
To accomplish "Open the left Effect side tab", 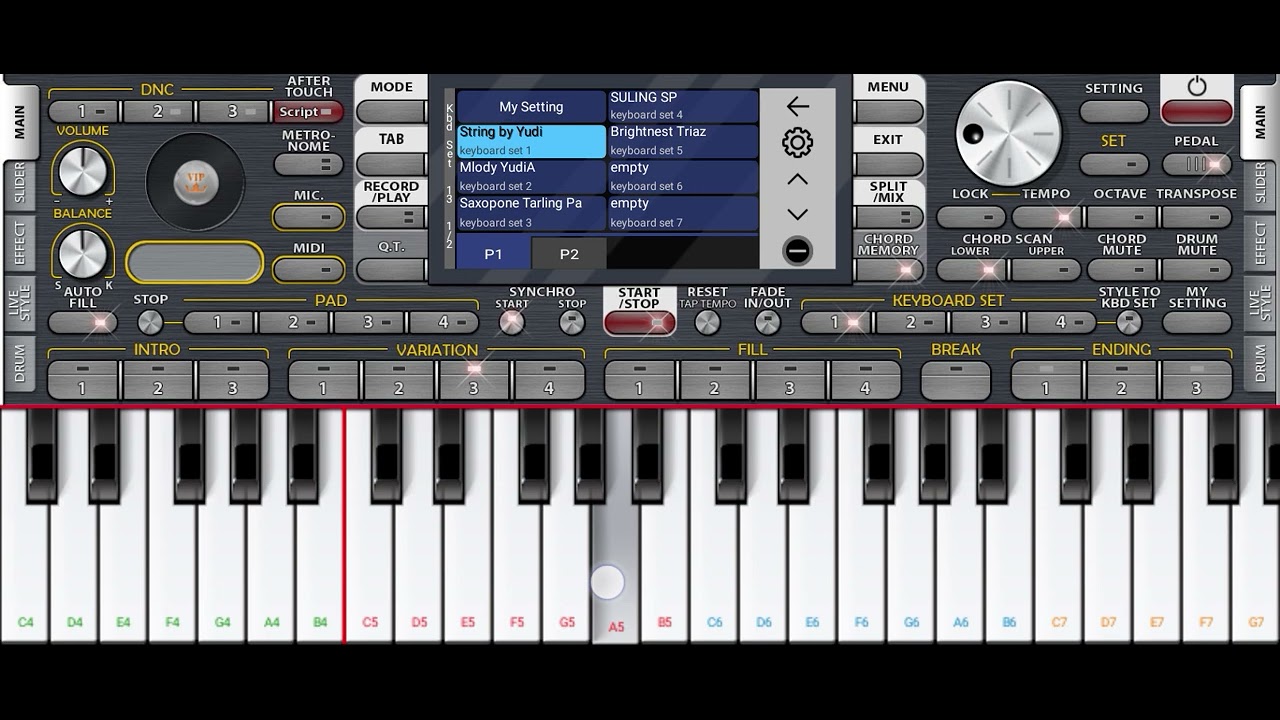I will [x=20, y=242].
